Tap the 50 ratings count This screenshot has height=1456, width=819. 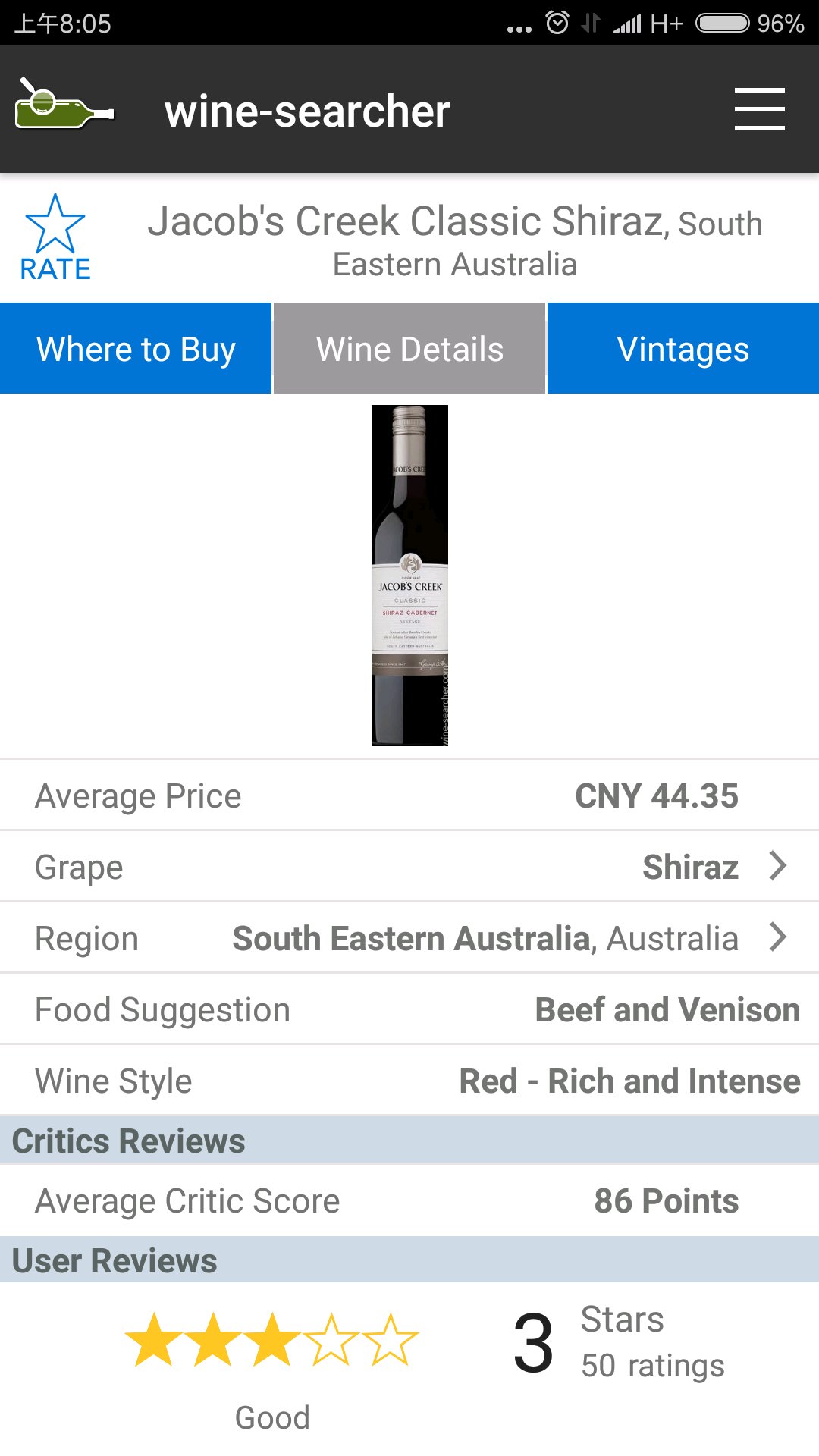(x=652, y=1366)
